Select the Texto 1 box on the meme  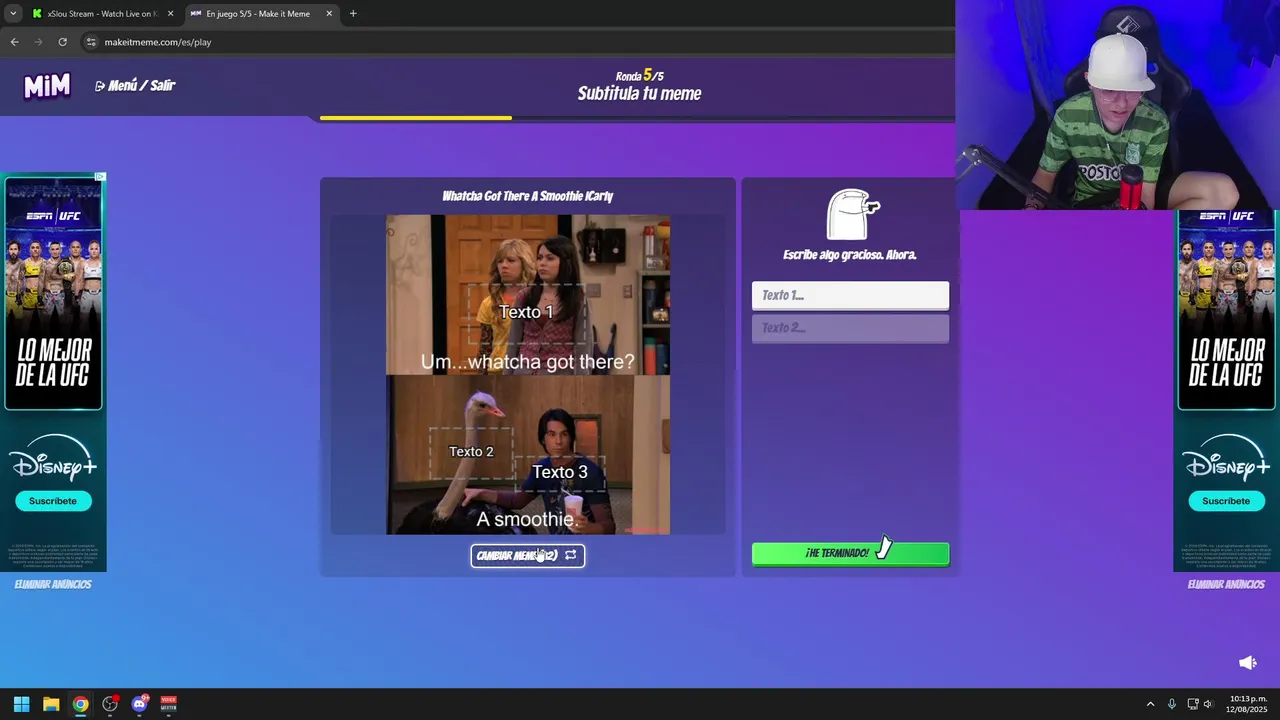[526, 312]
